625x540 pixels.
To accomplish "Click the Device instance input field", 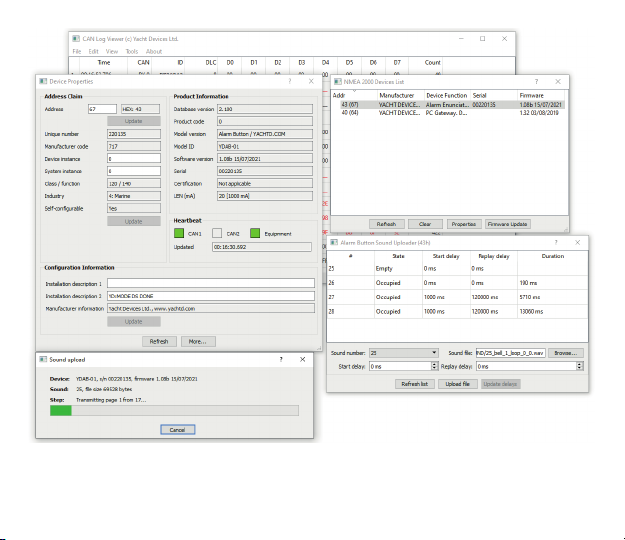I will (x=134, y=159).
